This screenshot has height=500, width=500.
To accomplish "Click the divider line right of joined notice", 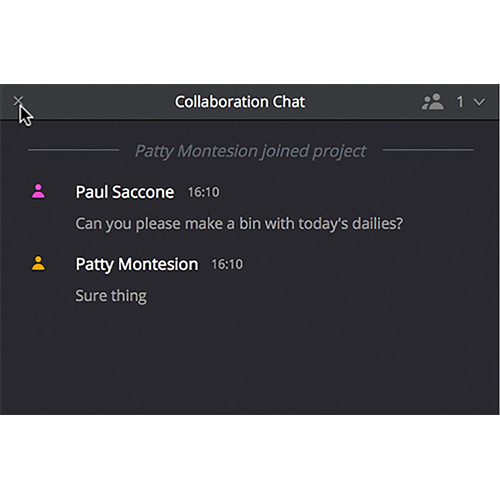I will tap(428, 150).
